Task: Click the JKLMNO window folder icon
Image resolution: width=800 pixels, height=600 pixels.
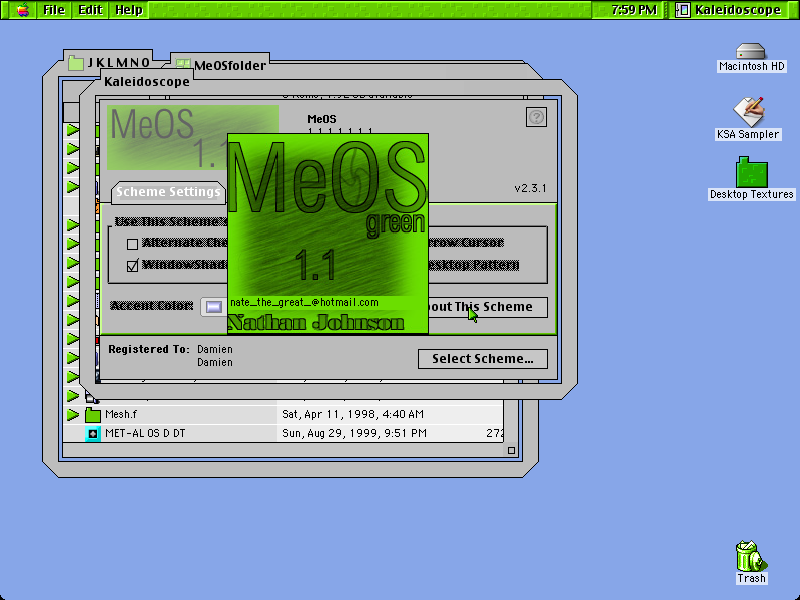Action: (x=76, y=63)
